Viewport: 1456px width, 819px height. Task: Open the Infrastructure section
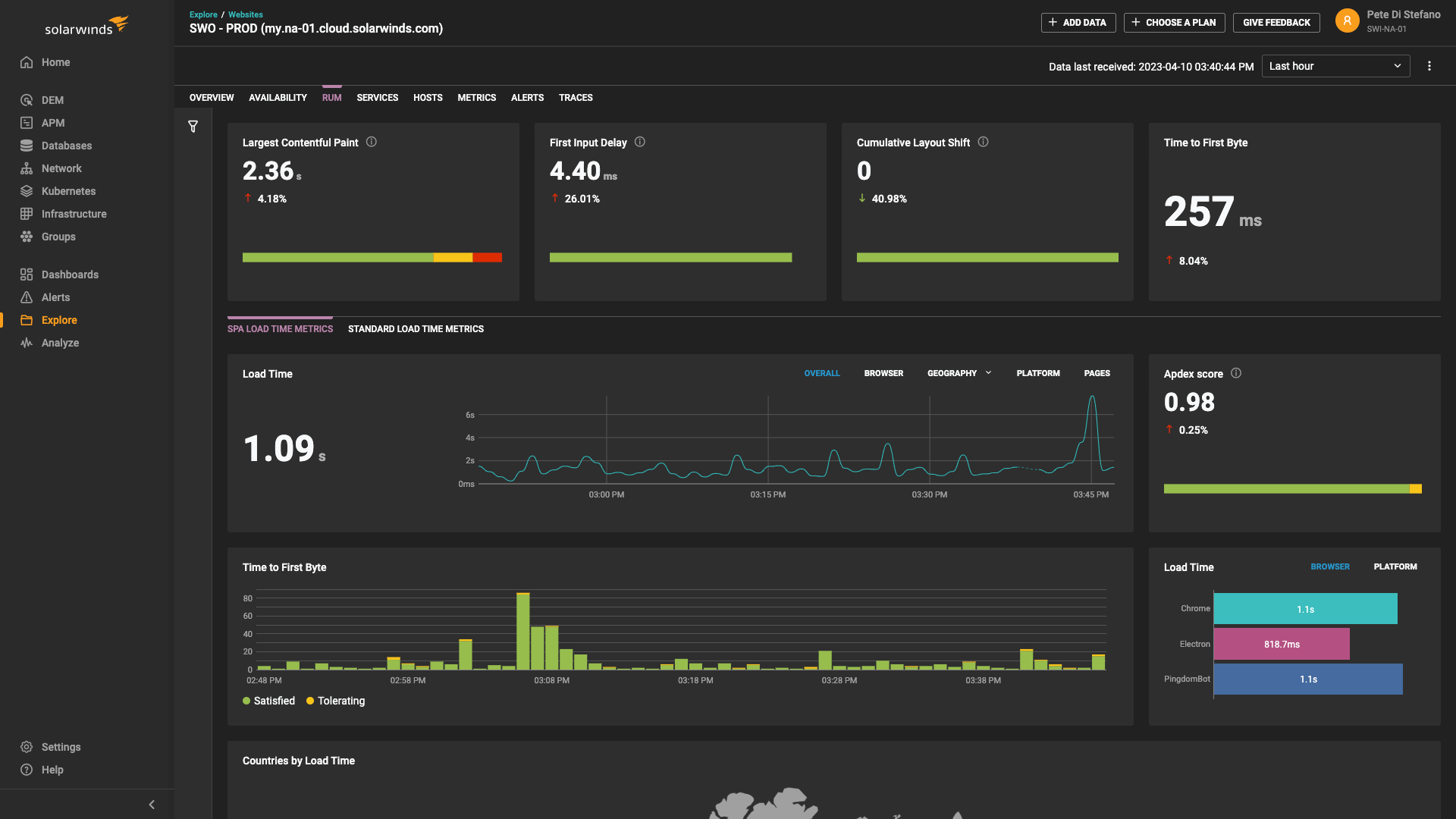[x=74, y=213]
